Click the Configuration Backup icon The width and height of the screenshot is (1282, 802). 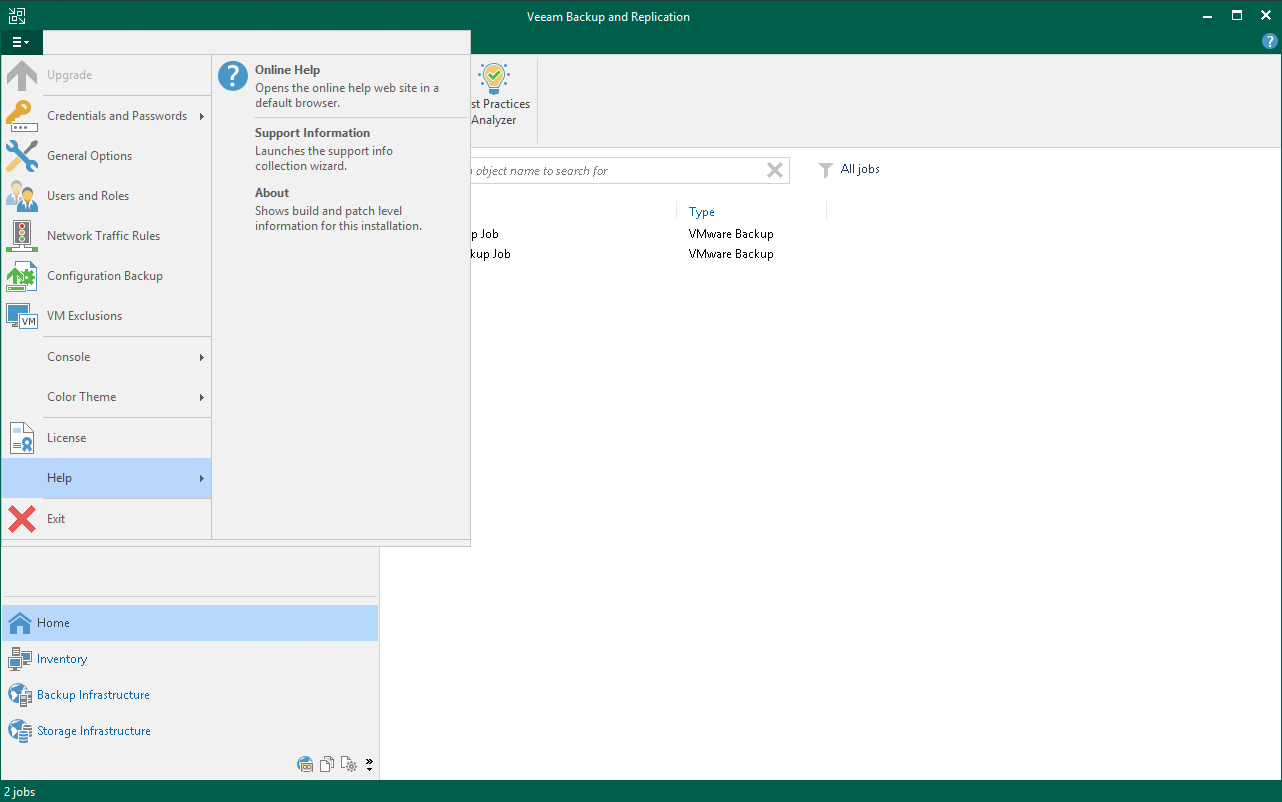[22, 276]
